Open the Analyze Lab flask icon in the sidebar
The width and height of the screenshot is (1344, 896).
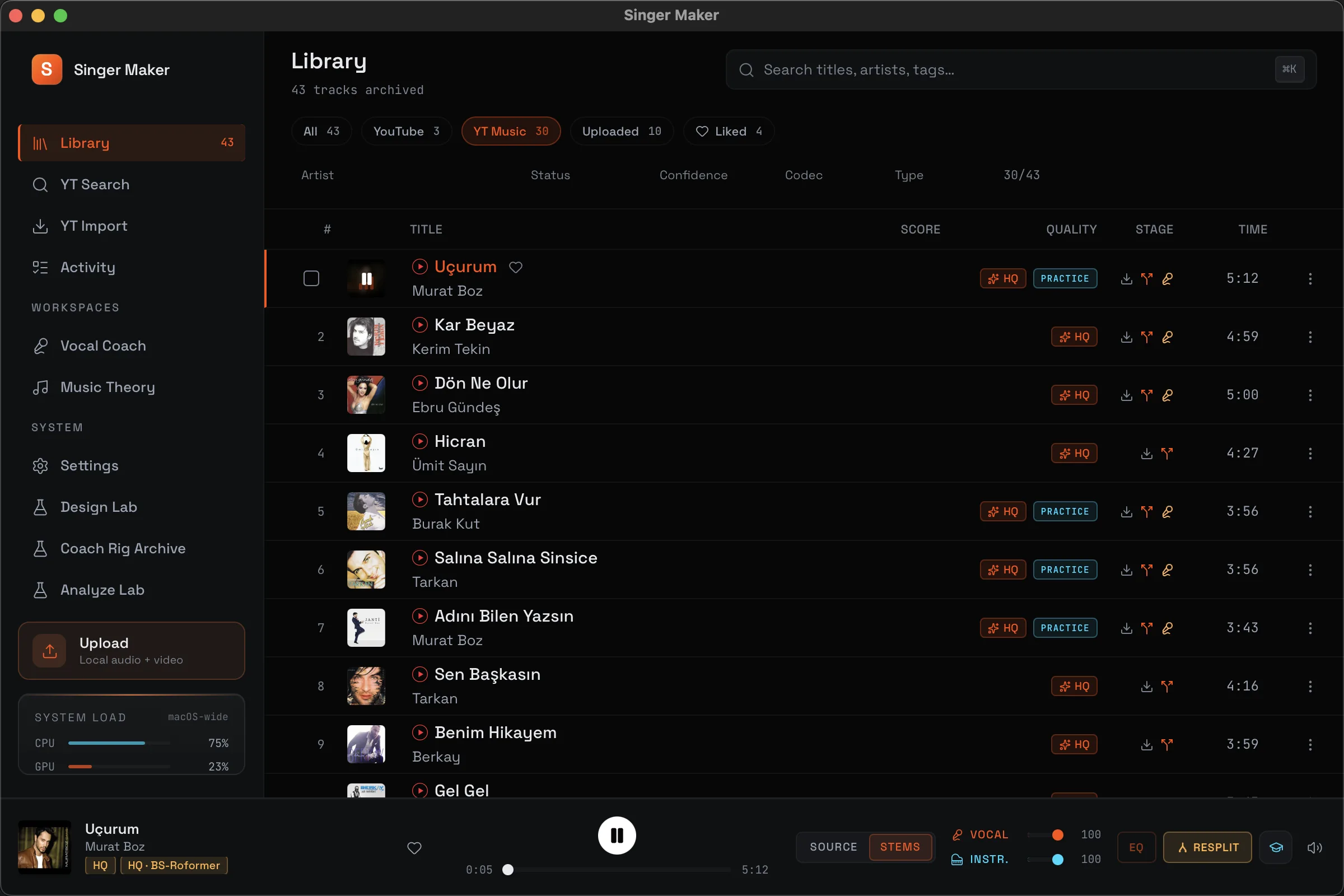pyautogui.click(x=40, y=590)
